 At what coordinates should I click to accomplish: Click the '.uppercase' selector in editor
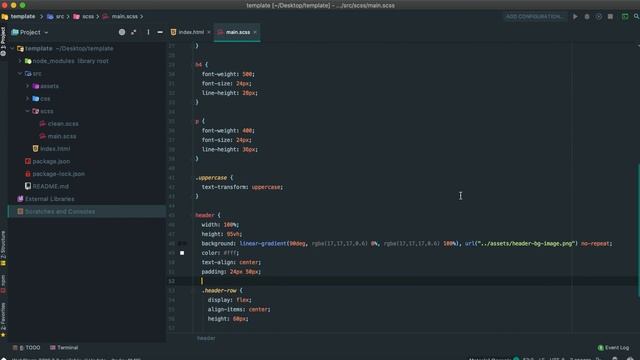click(x=211, y=178)
